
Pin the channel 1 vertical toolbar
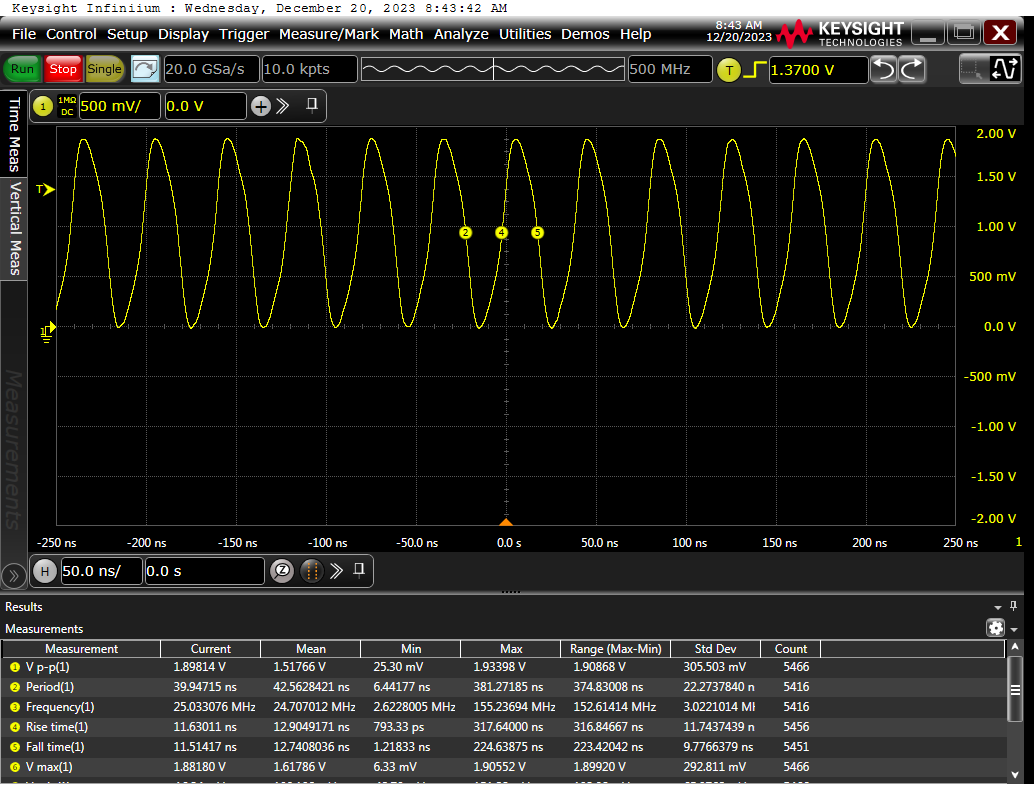point(312,106)
